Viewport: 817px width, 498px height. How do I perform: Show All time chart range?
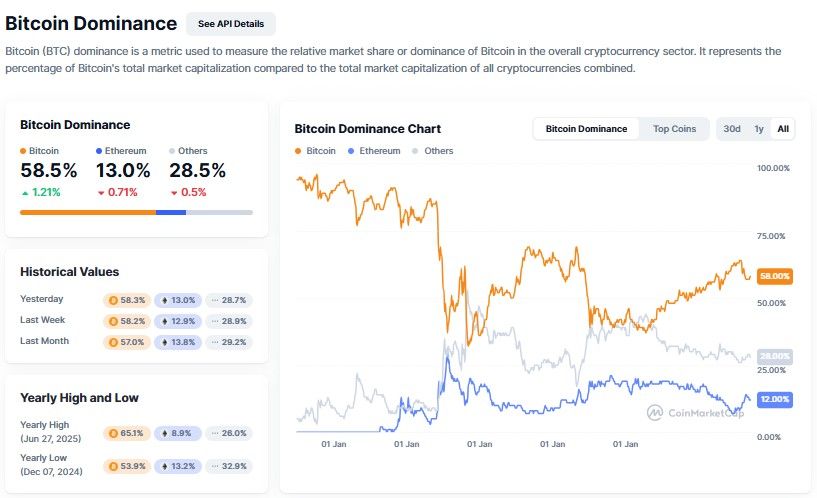pyautogui.click(x=783, y=129)
